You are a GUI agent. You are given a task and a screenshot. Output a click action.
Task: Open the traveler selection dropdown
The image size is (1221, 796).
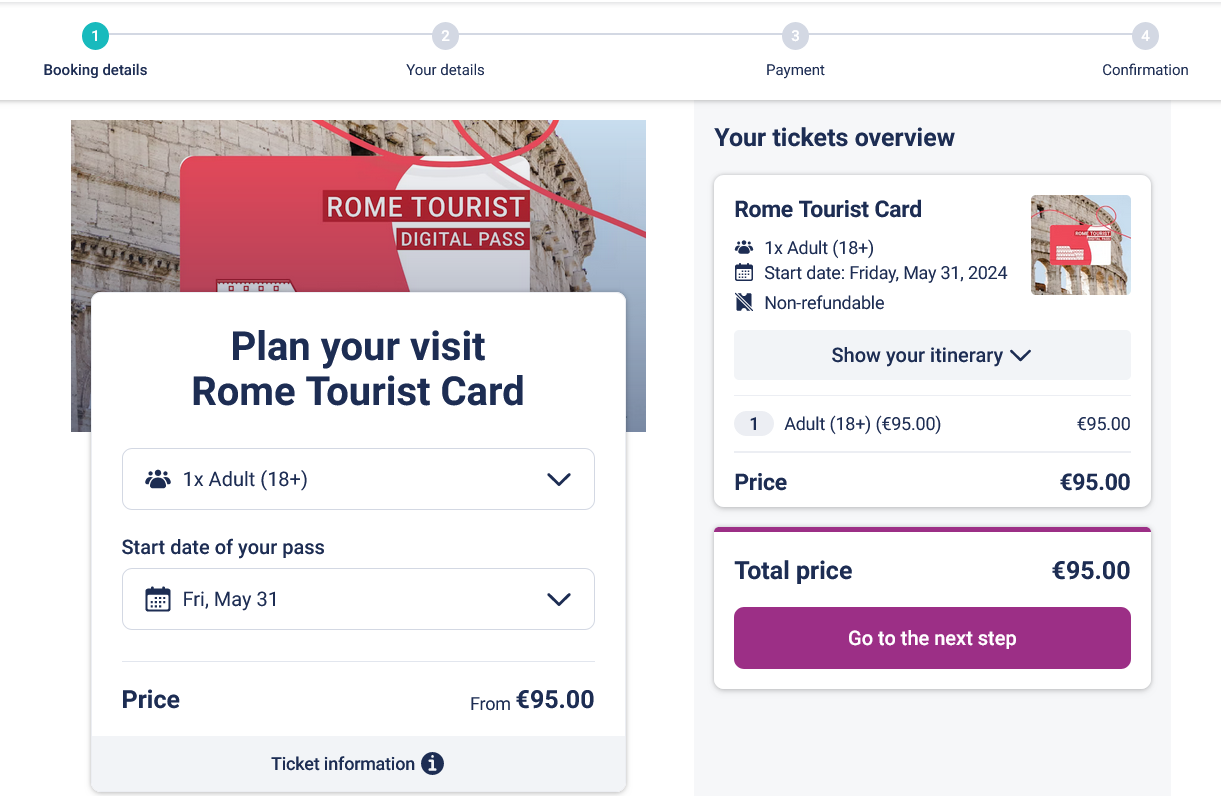(358, 478)
